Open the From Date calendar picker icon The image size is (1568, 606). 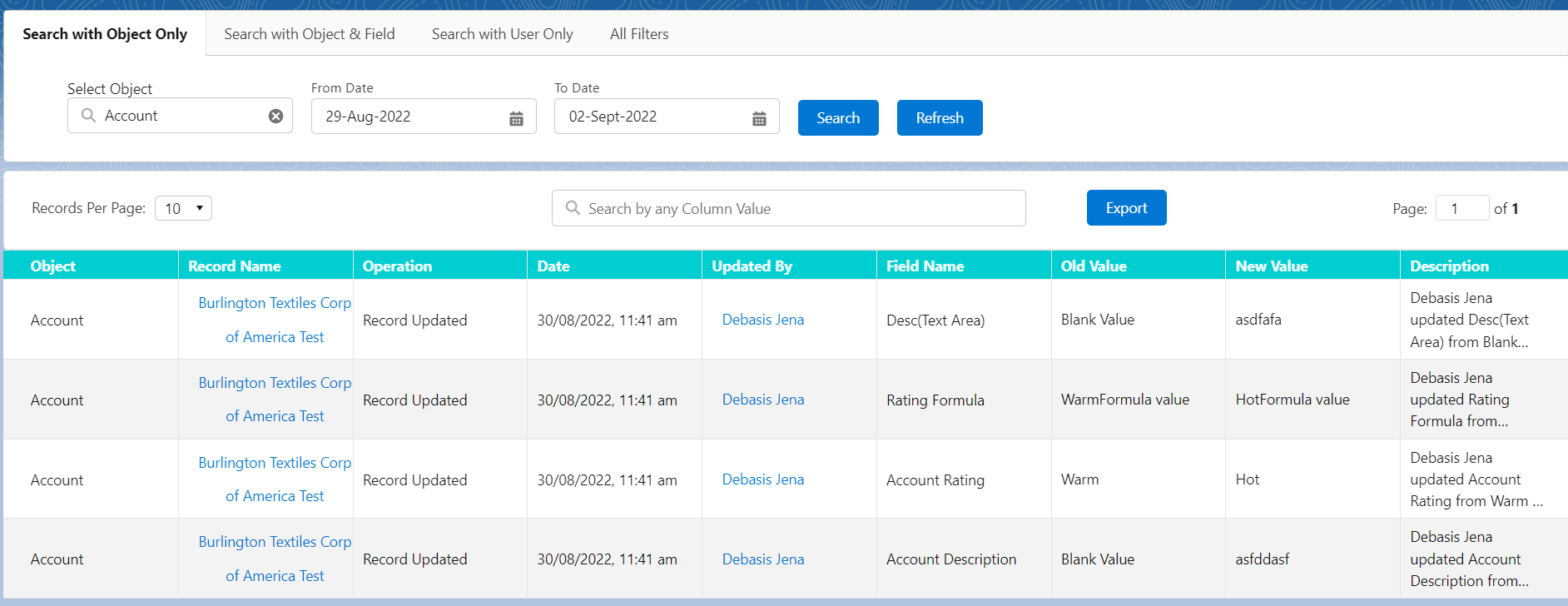pos(516,119)
